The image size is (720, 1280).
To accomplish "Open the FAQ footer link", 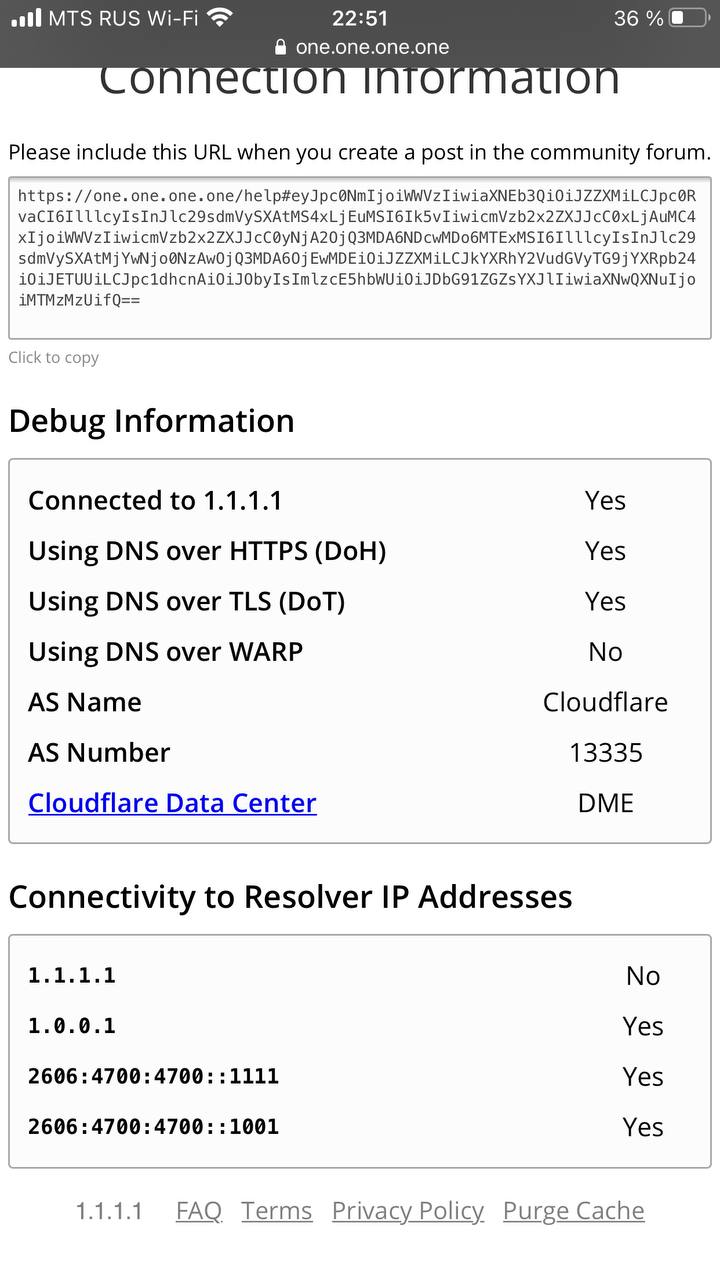I will click(x=199, y=1211).
